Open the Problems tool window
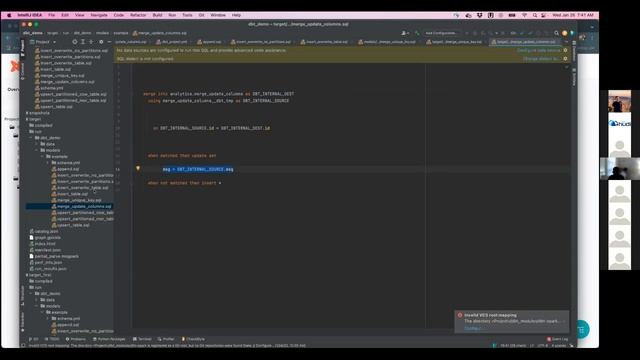This screenshot has width=640, height=360. (x=76, y=339)
